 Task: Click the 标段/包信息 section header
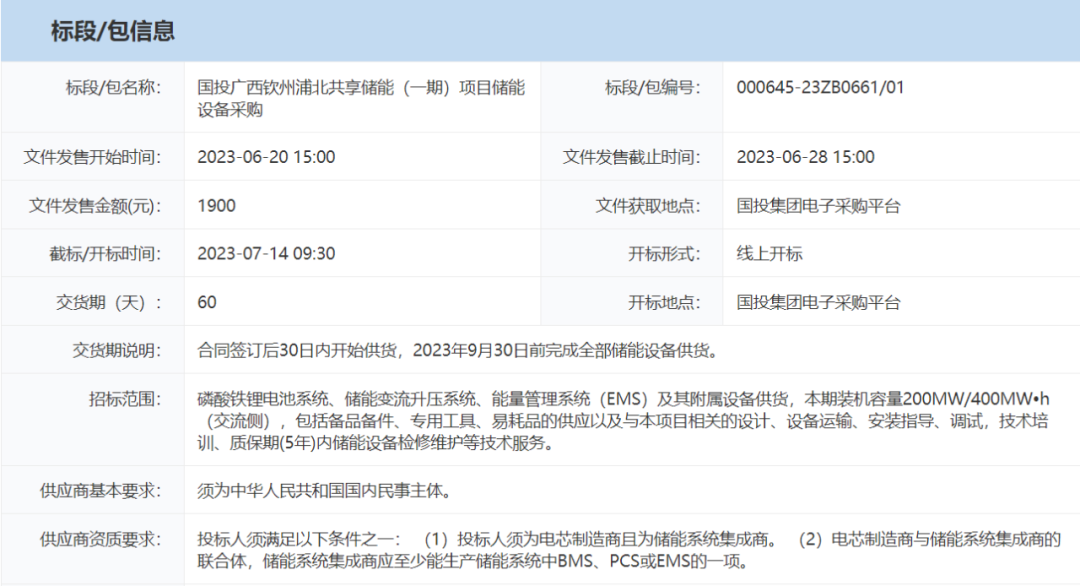pyautogui.click(x=113, y=31)
